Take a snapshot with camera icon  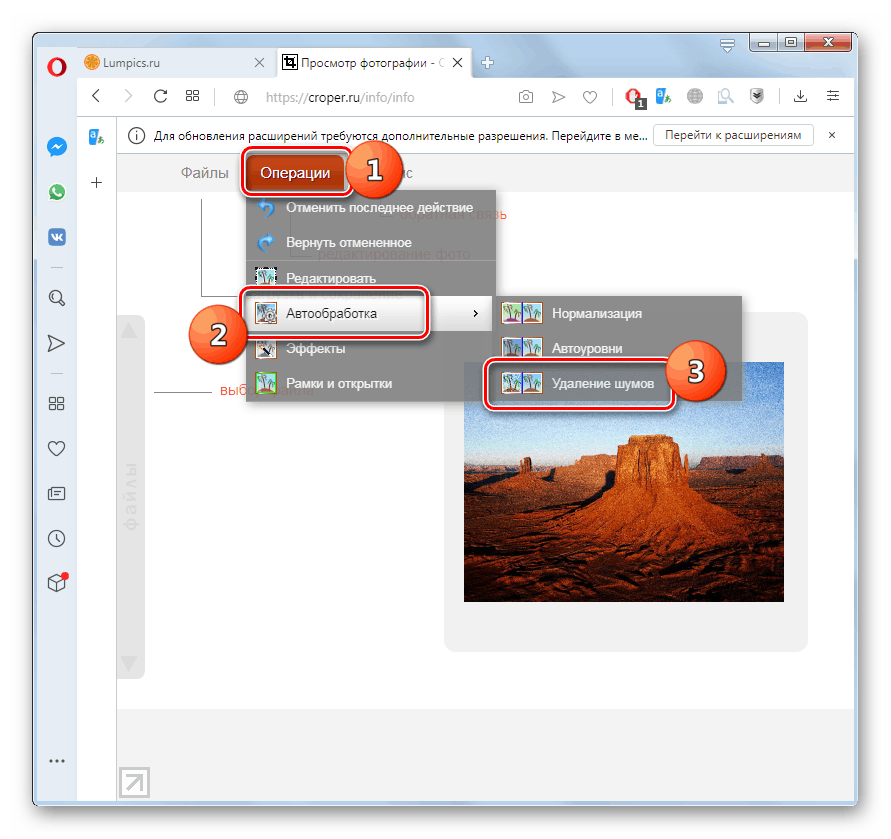526,97
